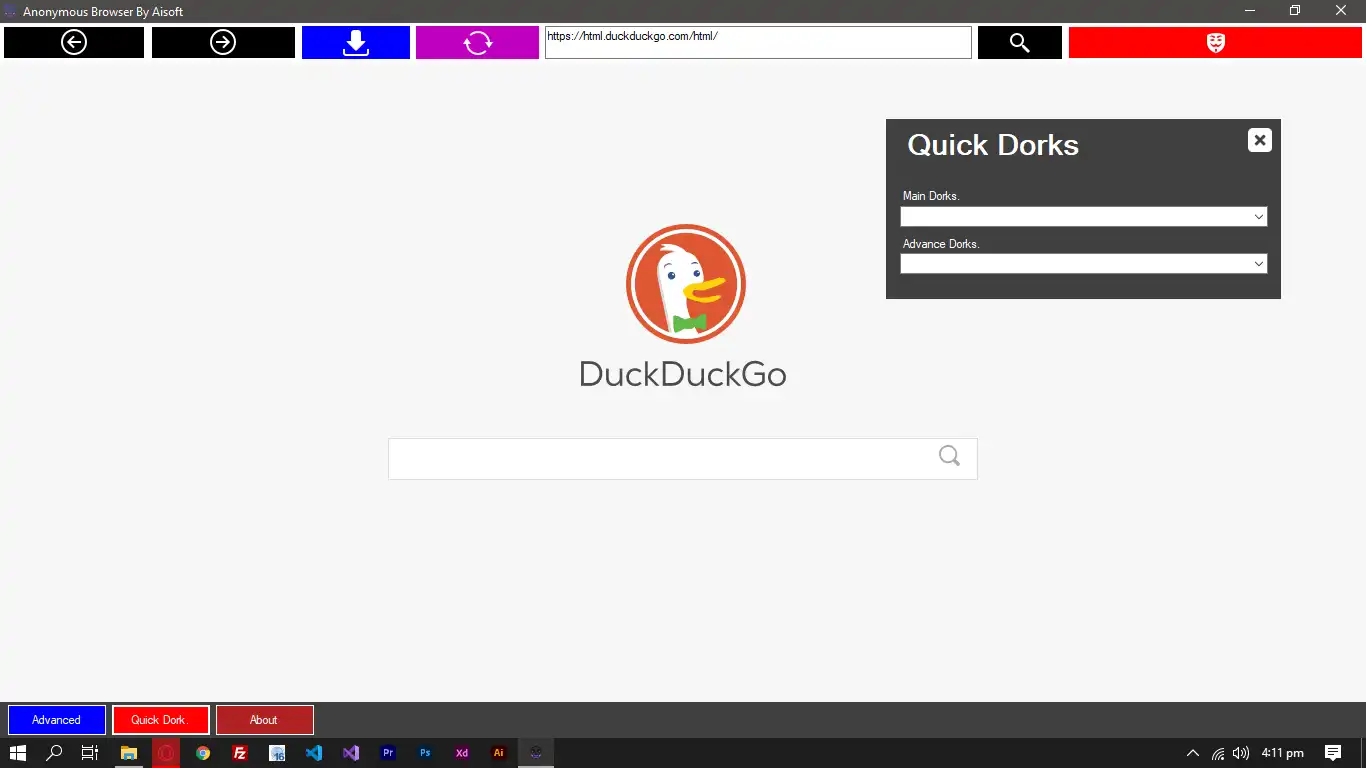Open Visual Studio Code from the taskbar
The height and width of the screenshot is (768, 1366).
tap(314, 753)
